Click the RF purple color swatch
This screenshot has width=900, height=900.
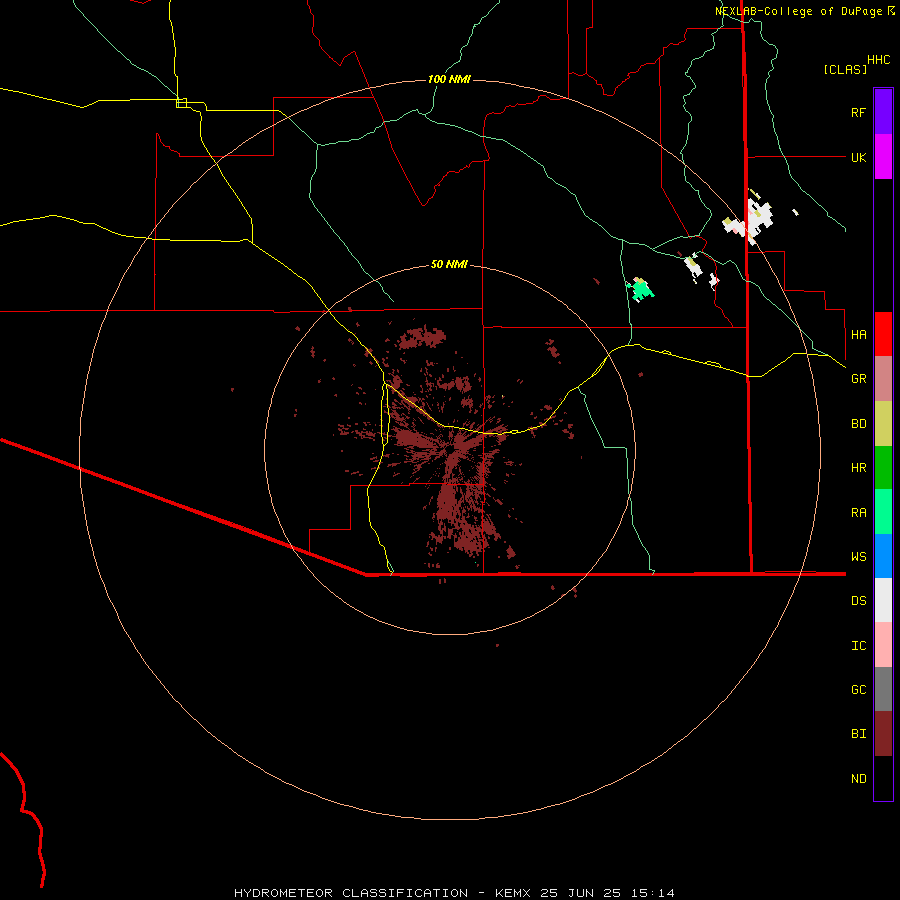883,112
